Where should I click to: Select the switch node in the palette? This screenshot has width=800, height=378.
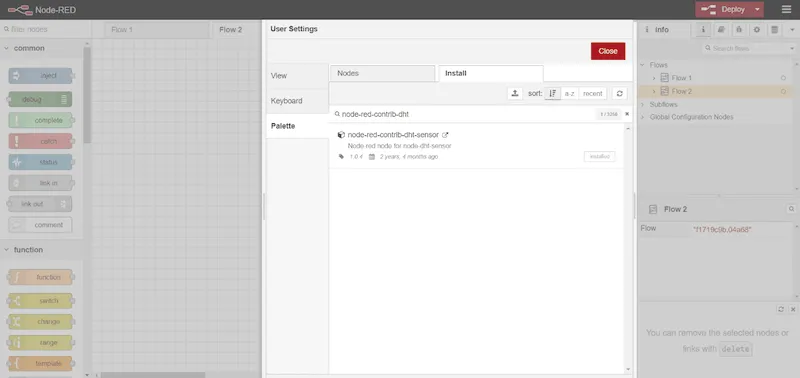tap(40, 301)
